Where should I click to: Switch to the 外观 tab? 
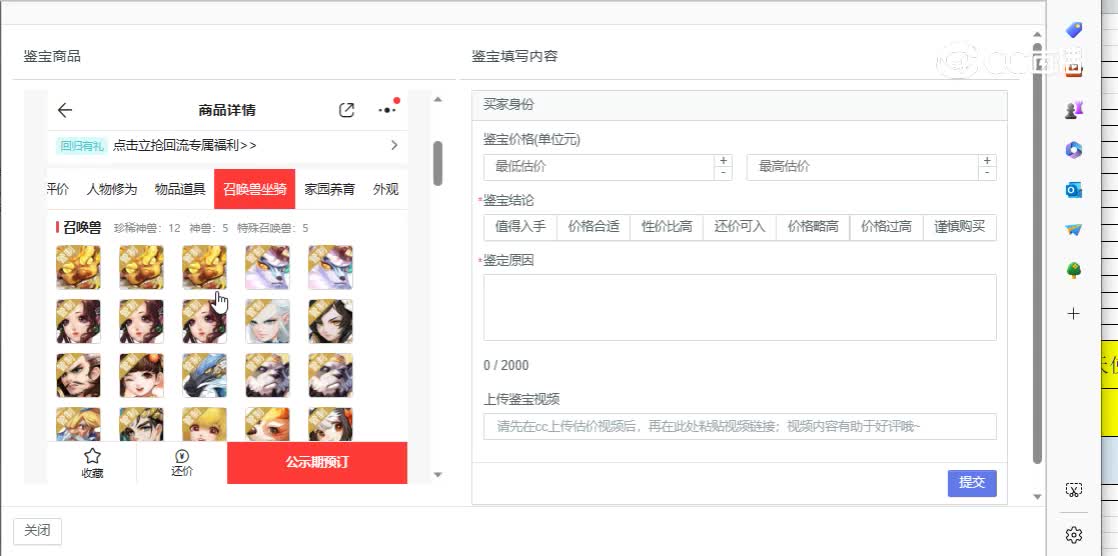coord(386,190)
